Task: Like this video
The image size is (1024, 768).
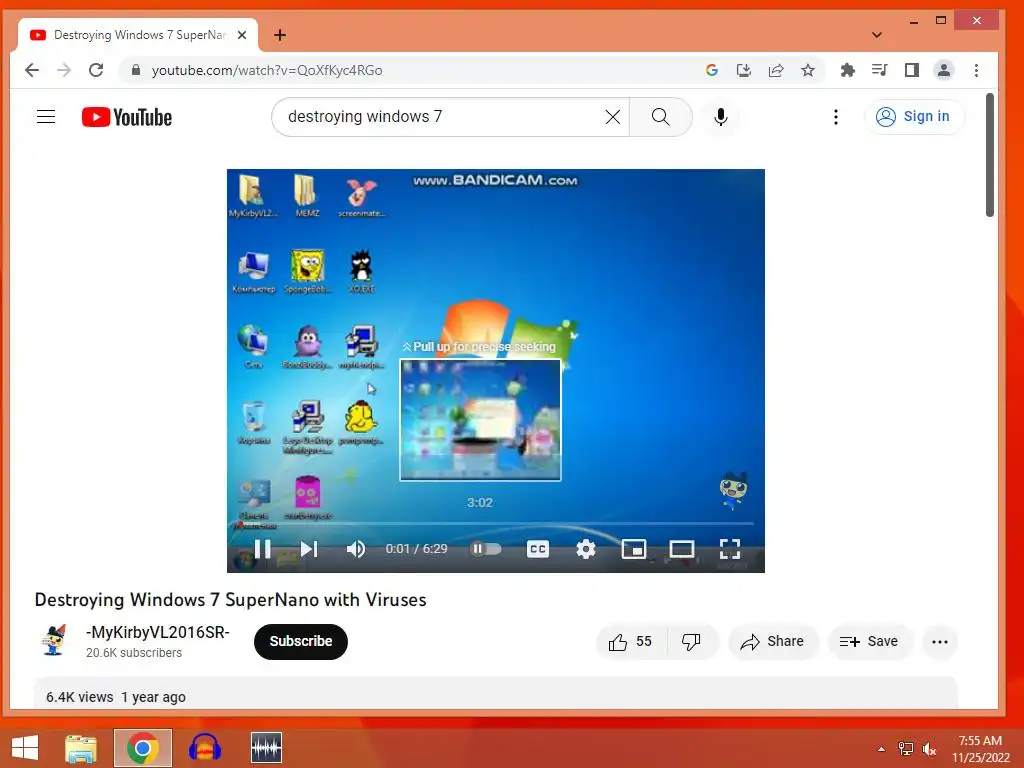Action: (630, 642)
